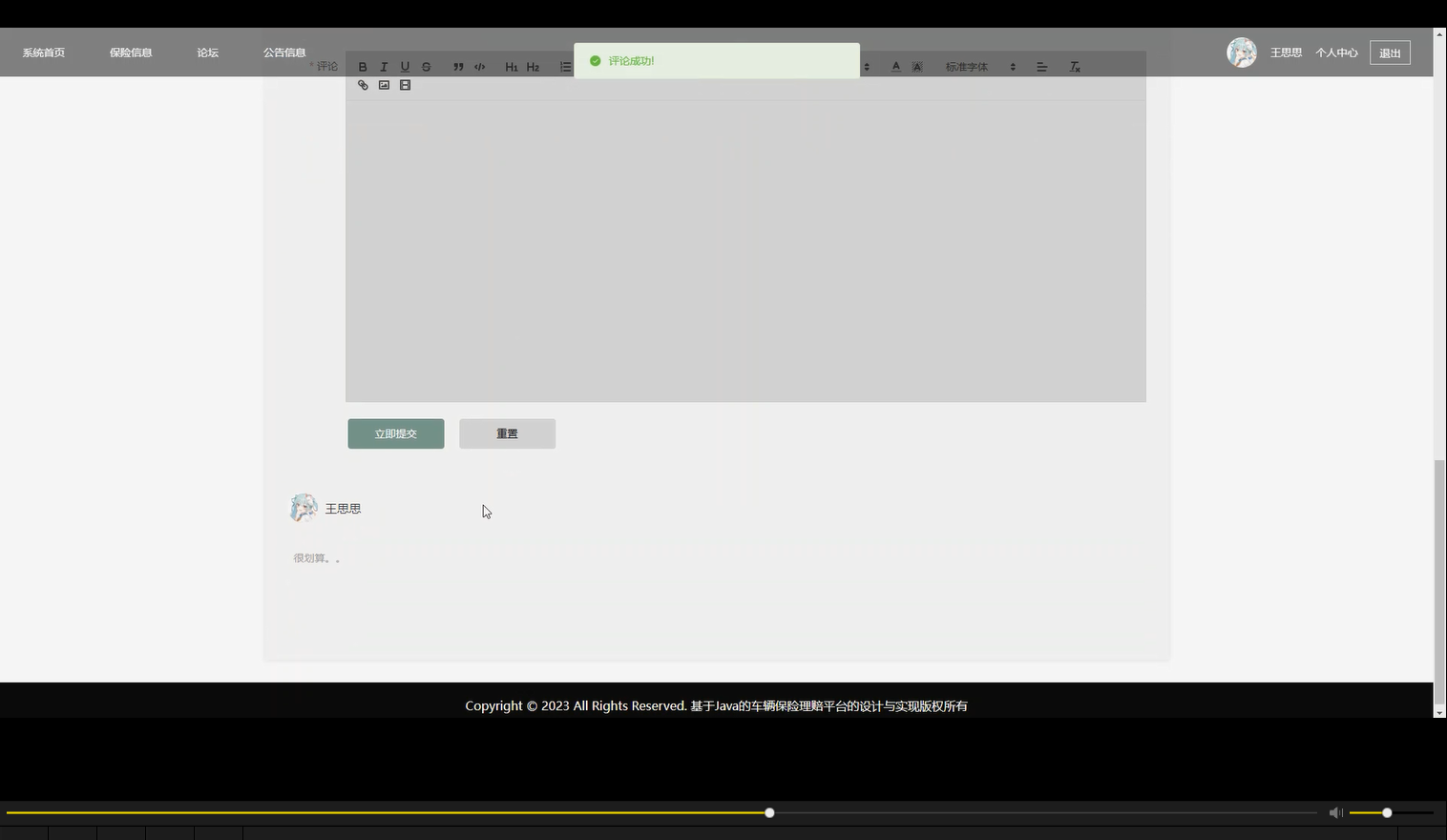Mute the video with the speaker icon
The height and width of the screenshot is (840, 1447).
tap(1335, 813)
